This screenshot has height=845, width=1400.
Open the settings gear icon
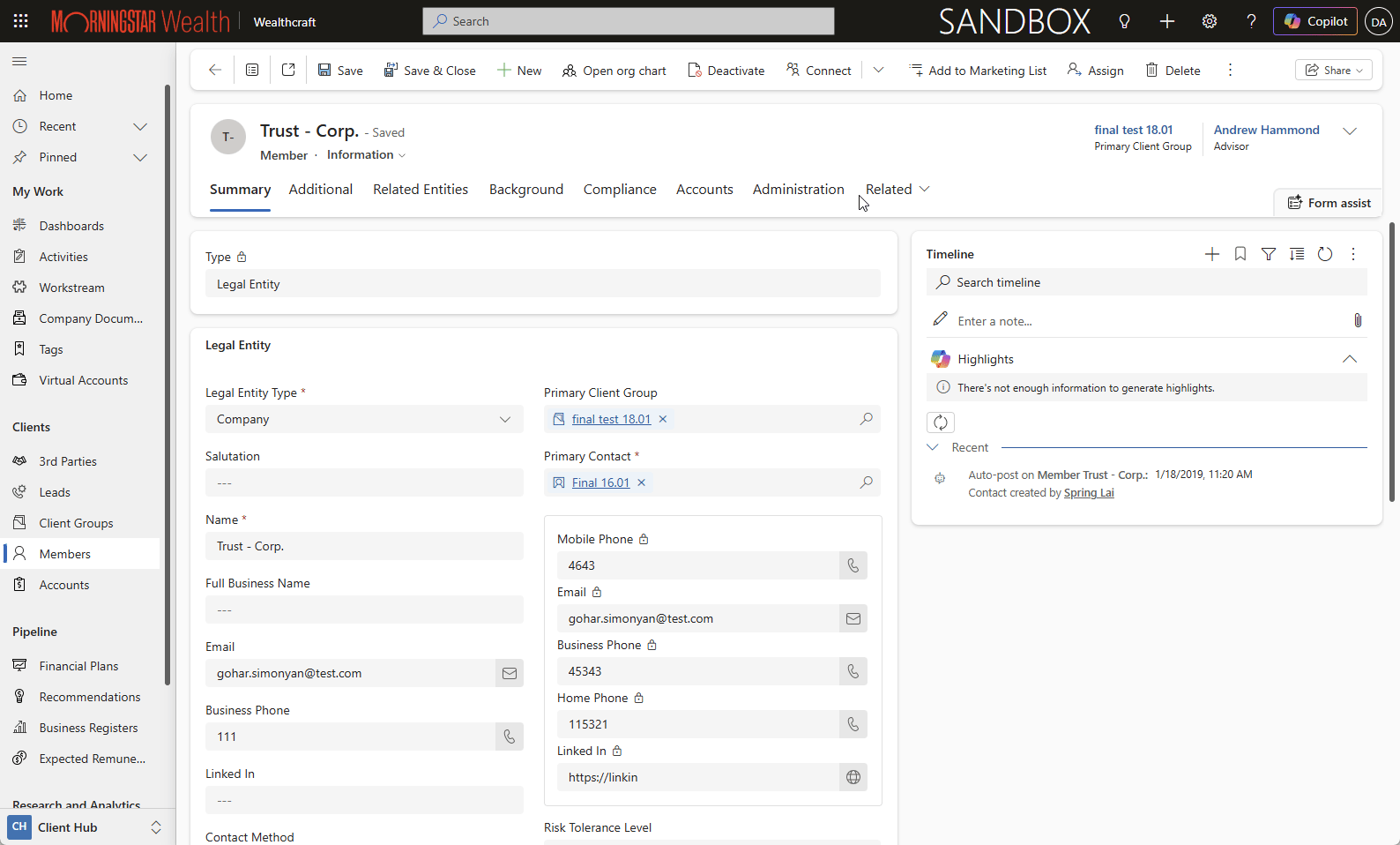click(x=1210, y=21)
